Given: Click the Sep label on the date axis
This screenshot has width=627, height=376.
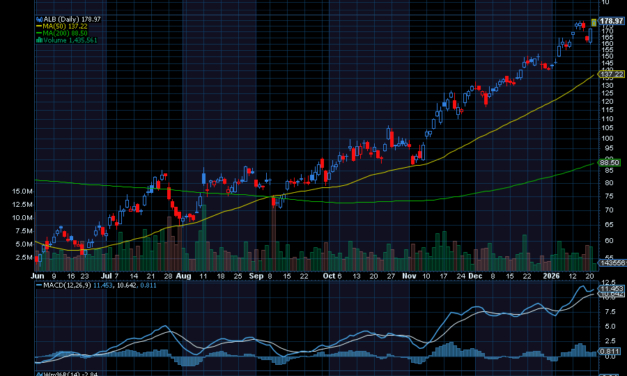Looking at the screenshot, I should pos(256,276).
